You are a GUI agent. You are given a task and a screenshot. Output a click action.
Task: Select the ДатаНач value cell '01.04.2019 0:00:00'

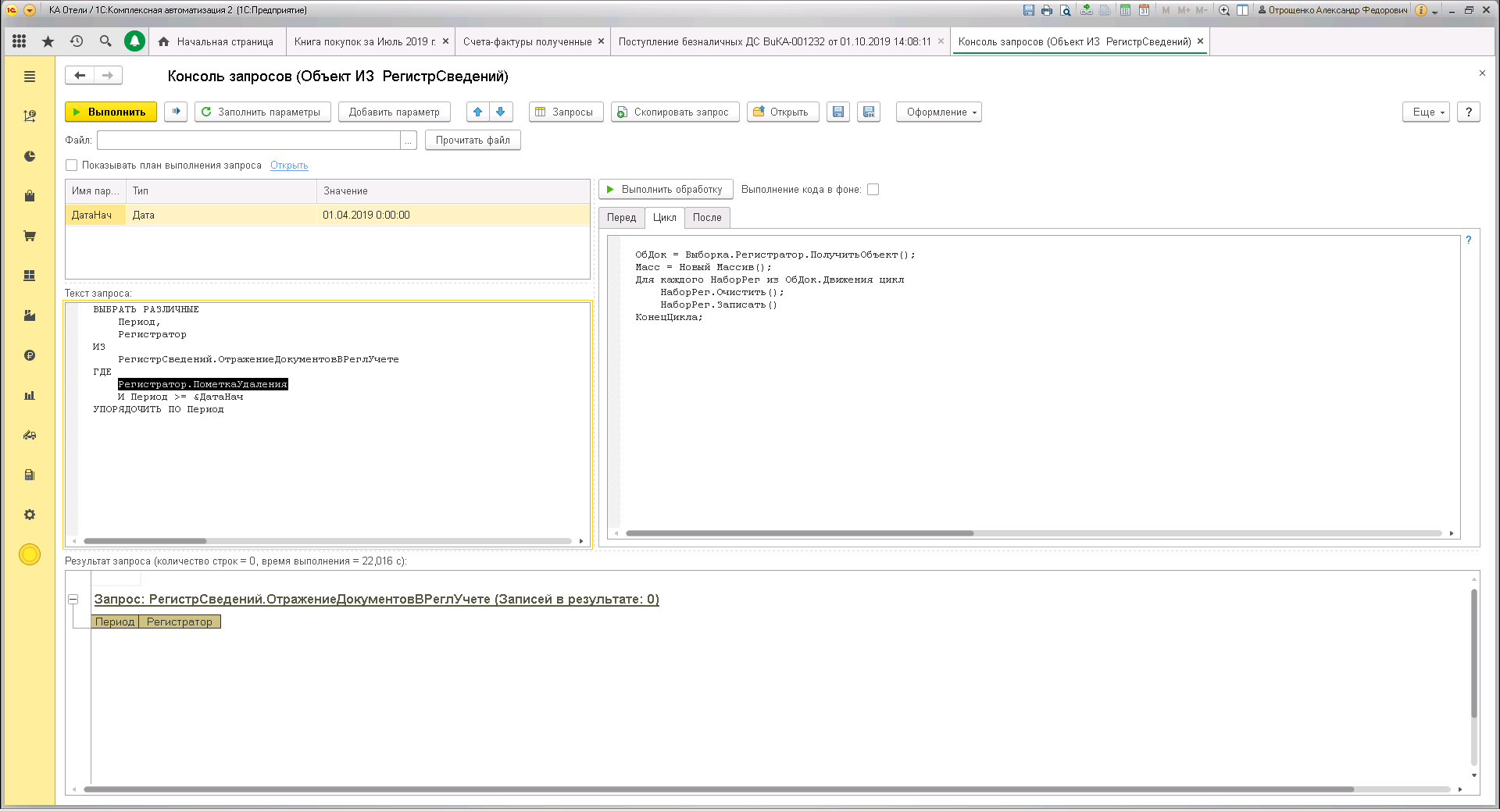pyautogui.click(x=453, y=215)
